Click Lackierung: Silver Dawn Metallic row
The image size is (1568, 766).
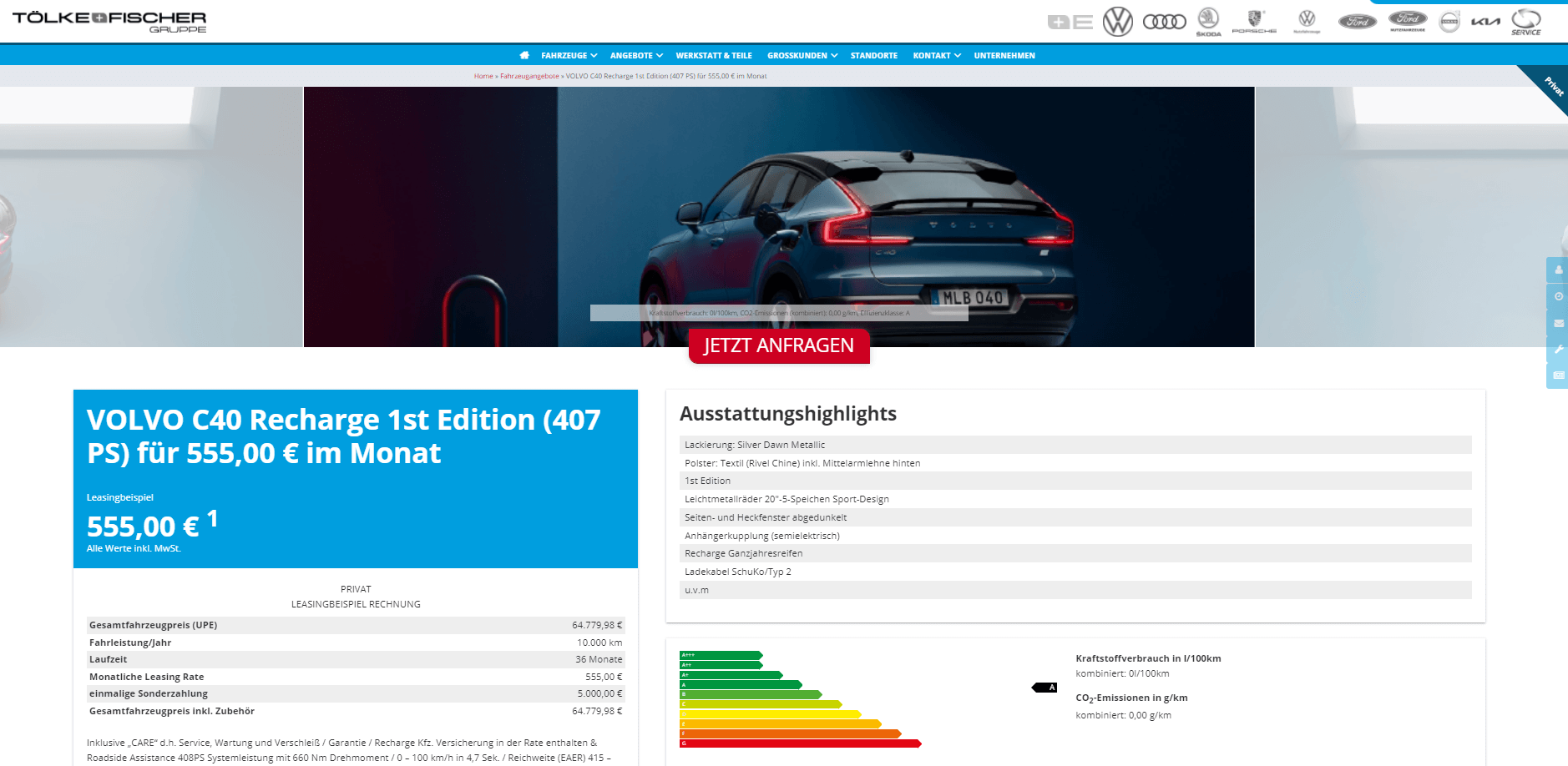1075,445
